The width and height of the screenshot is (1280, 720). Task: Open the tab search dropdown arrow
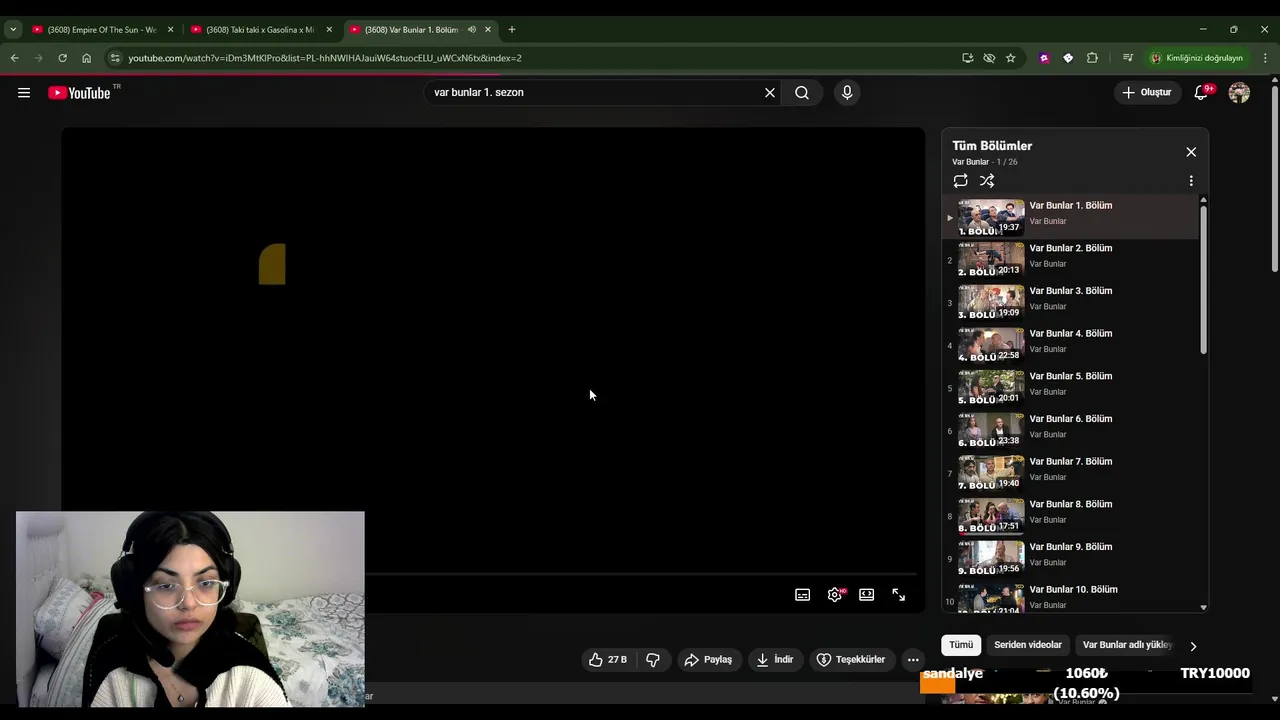(13, 30)
